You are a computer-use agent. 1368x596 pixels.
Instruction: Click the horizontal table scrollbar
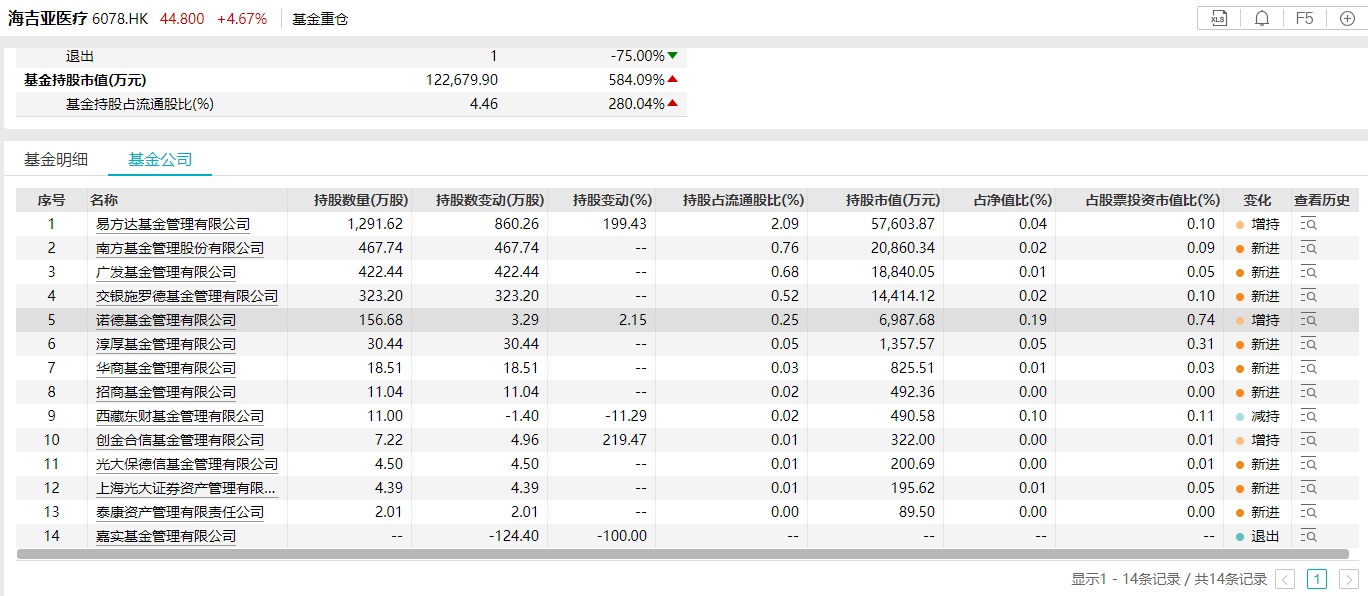(x=680, y=553)
